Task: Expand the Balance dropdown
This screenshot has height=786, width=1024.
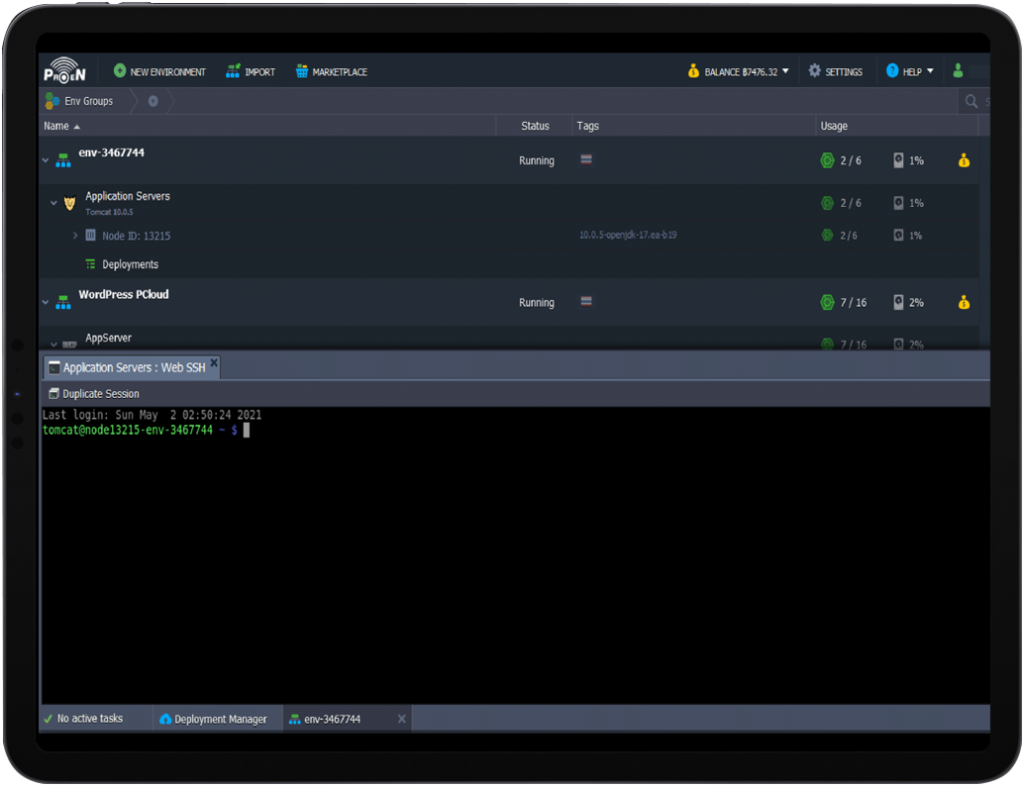Action: [x=738, y=72]
